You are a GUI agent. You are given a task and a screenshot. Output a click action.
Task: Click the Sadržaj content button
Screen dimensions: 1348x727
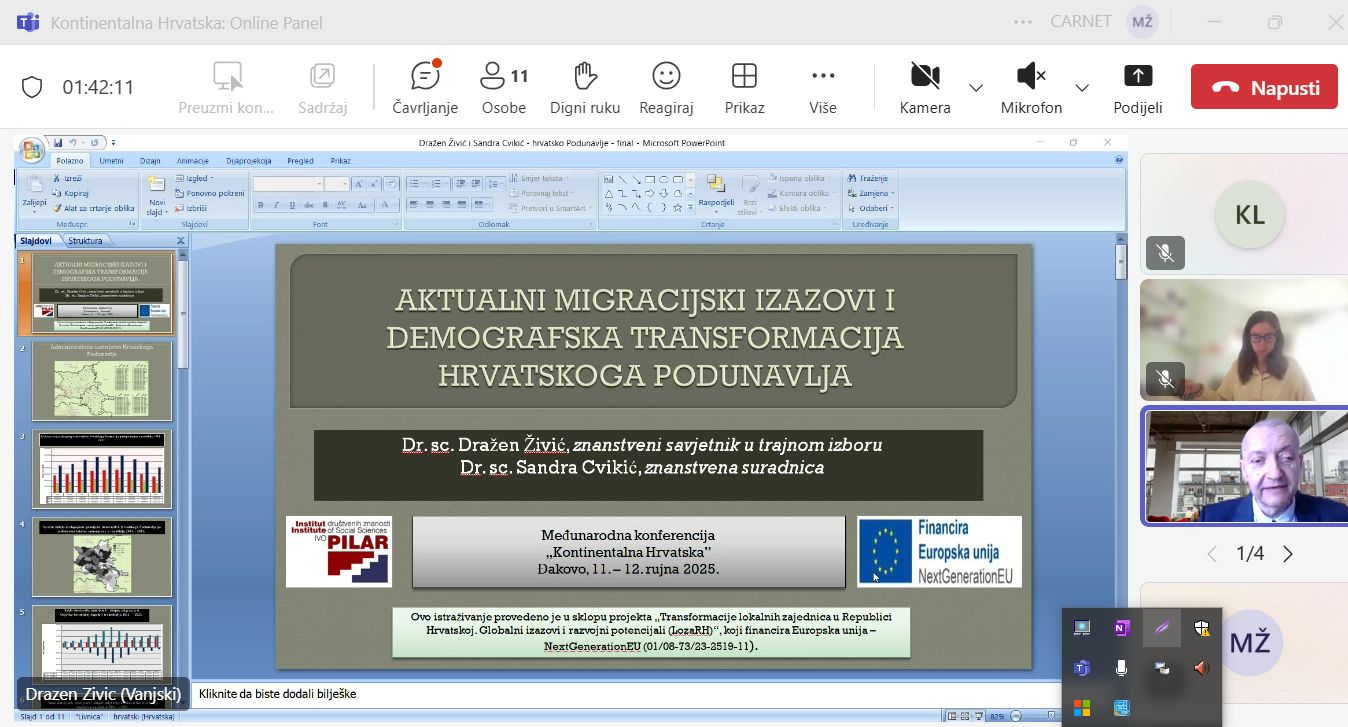pos(321,87)
